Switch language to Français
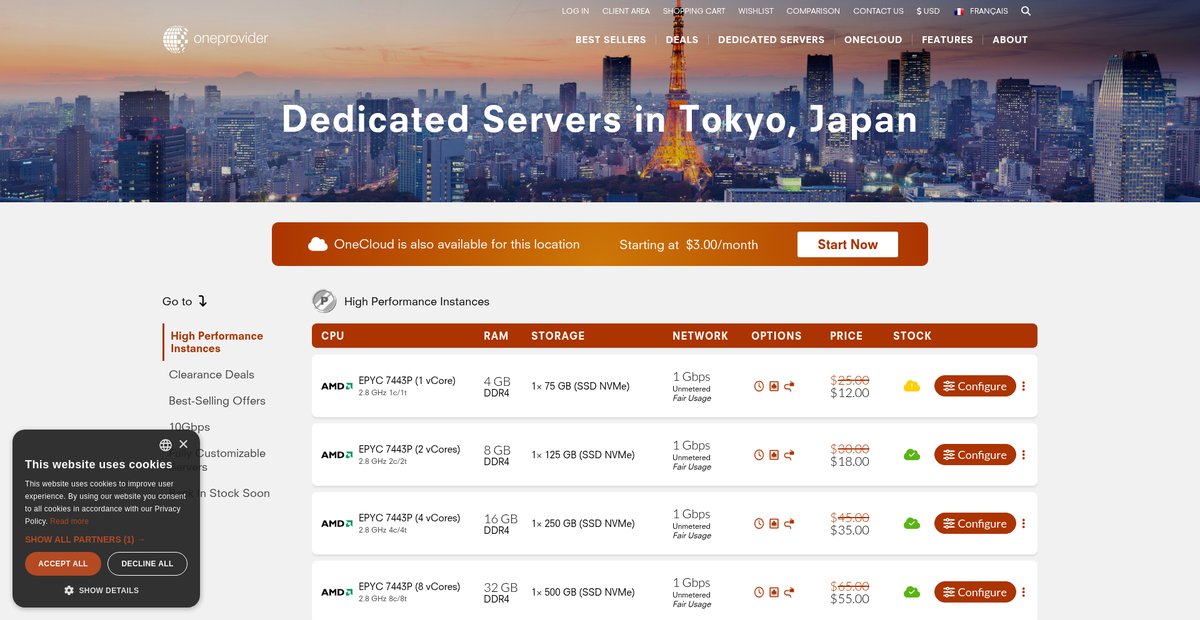This screenshot has height=620, width=1200. point(981,11)
